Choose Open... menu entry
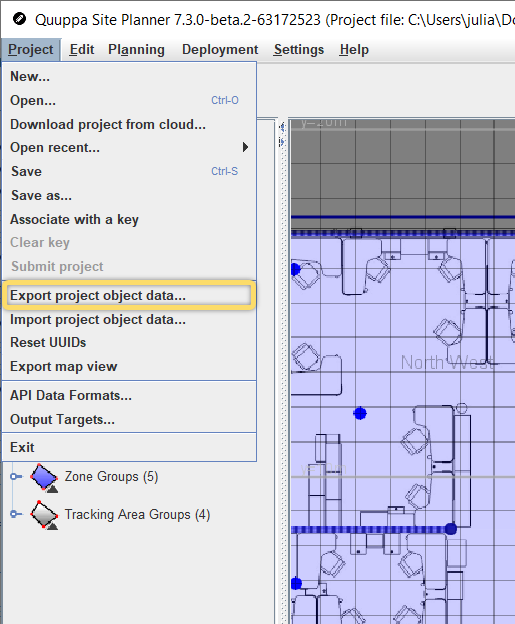 tap(129, 100)
